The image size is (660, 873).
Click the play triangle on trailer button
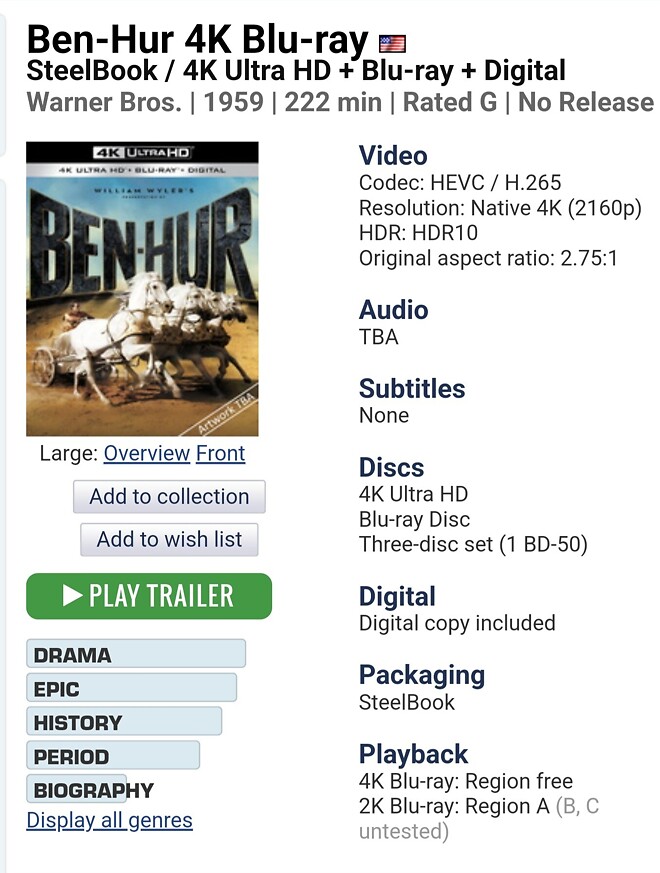72,595
